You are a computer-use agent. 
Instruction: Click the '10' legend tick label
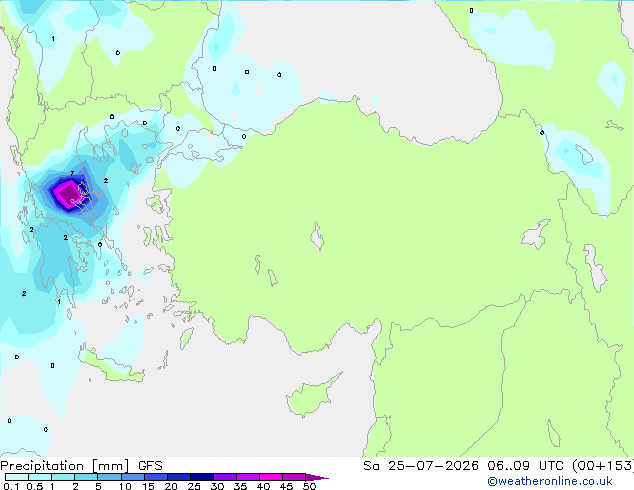point(125,486)
